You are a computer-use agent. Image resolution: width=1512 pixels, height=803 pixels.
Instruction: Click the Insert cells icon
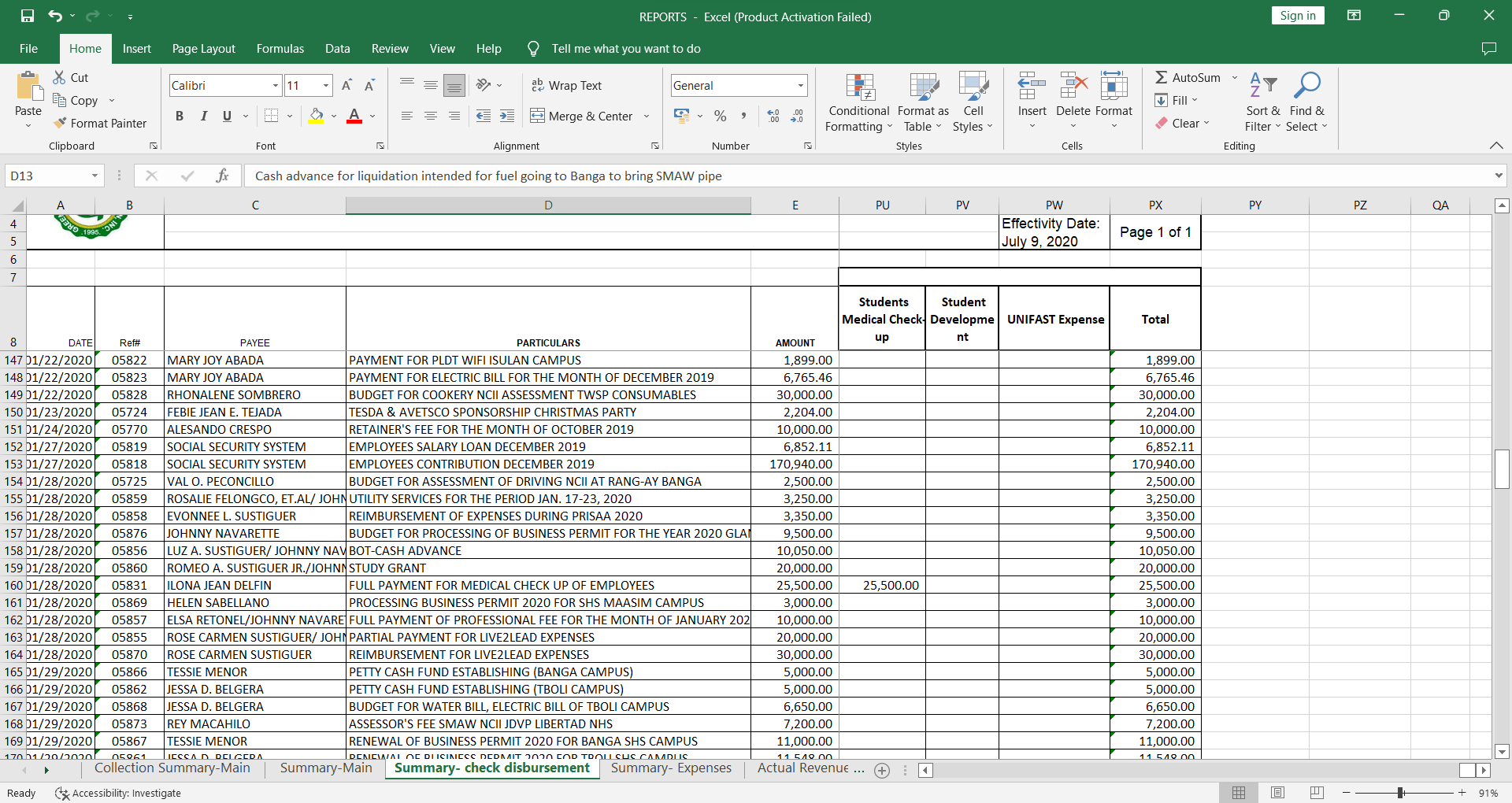1032,87
